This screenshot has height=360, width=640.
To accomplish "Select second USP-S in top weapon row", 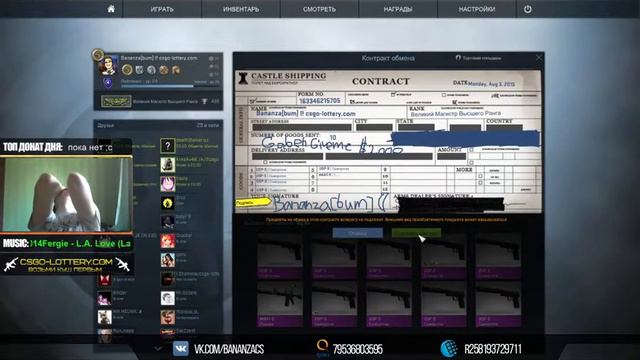I will point(334,256).
